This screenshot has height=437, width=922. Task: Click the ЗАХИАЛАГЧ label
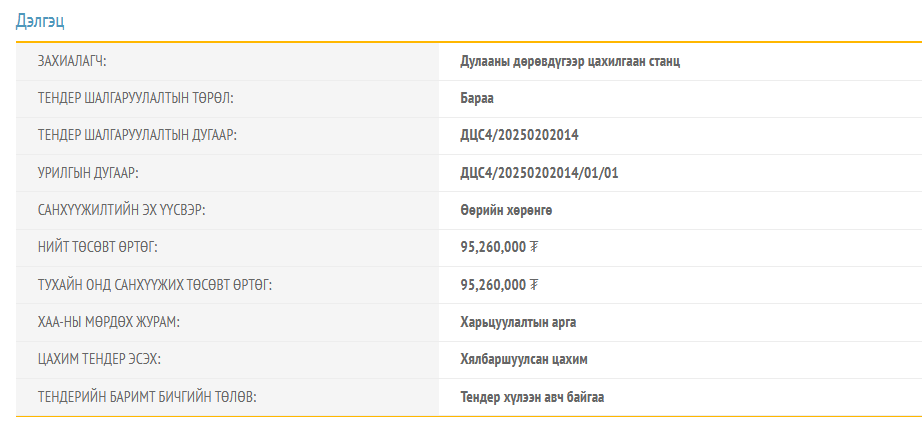coord(72,62)
